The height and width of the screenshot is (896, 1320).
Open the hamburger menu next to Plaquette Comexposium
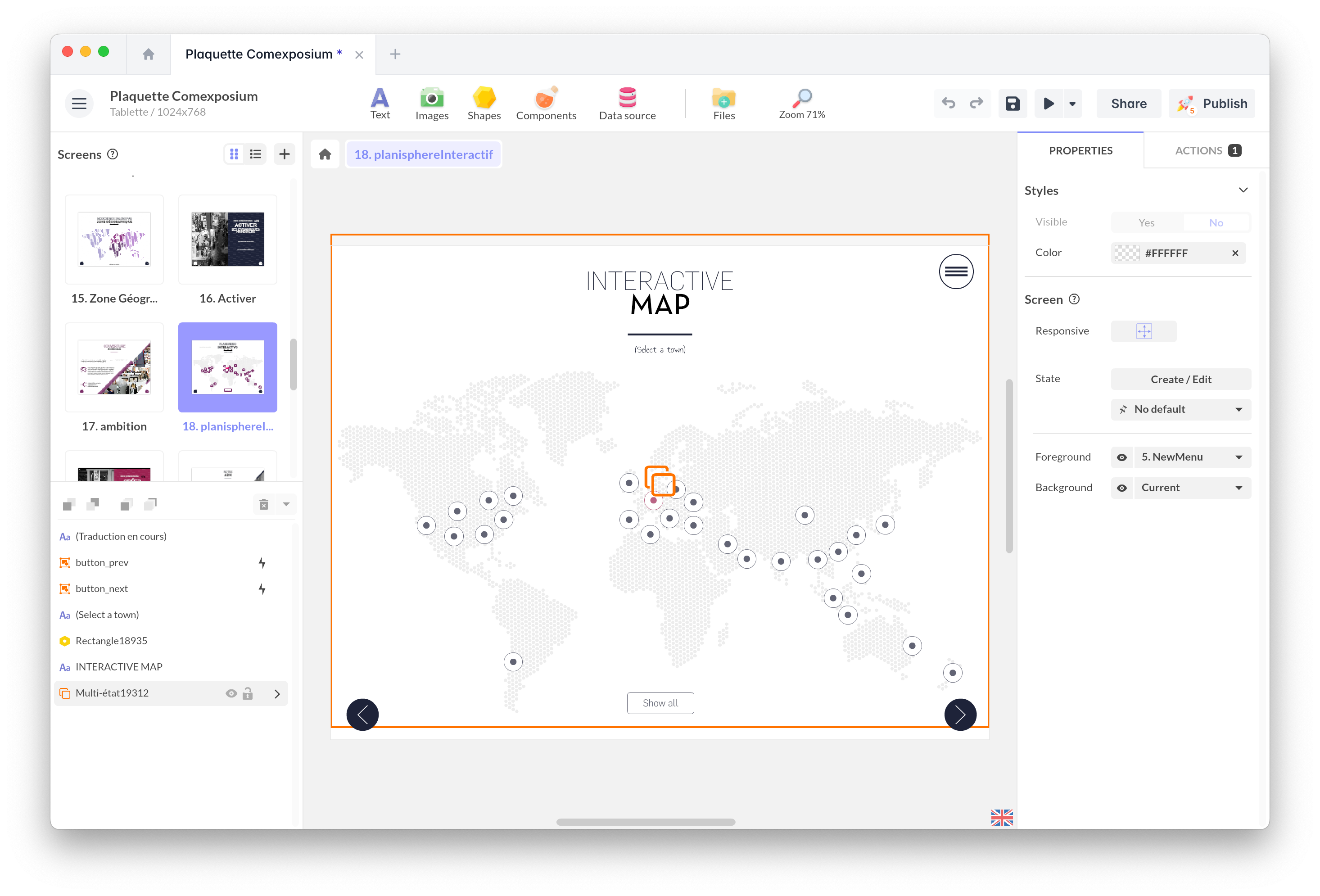point(79,104)
